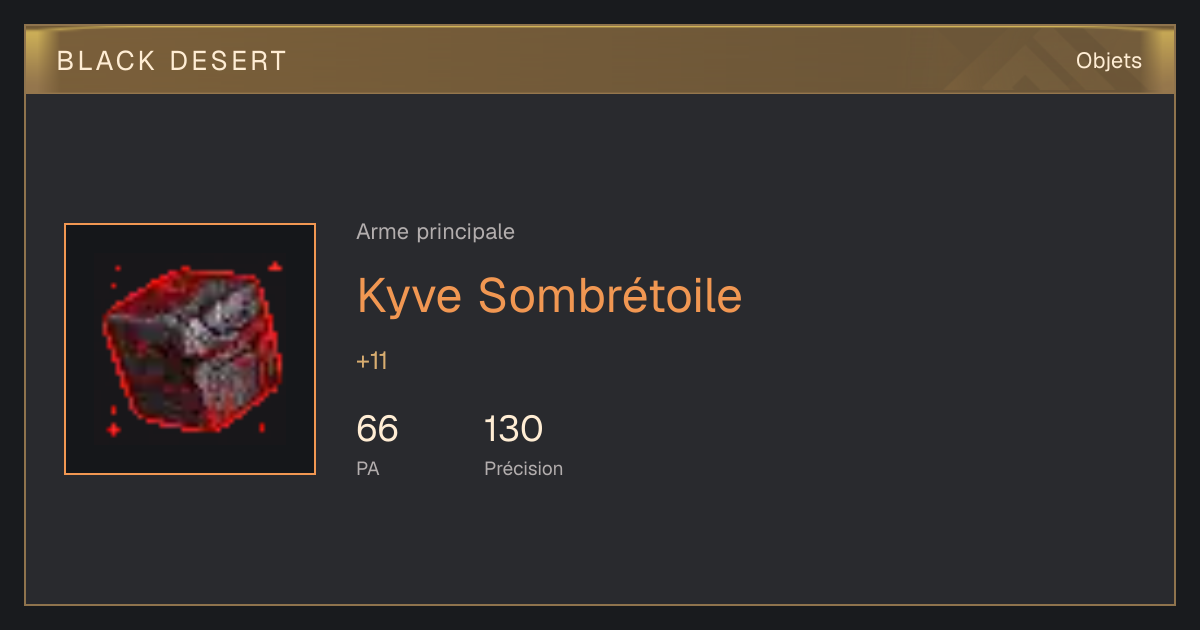Image resolution: width=1200 pixels, height=630 pixels.
Task: Click the Kyve Sombrétoile cube item icon
Action: pyautogui.click(x=190, y=349)
